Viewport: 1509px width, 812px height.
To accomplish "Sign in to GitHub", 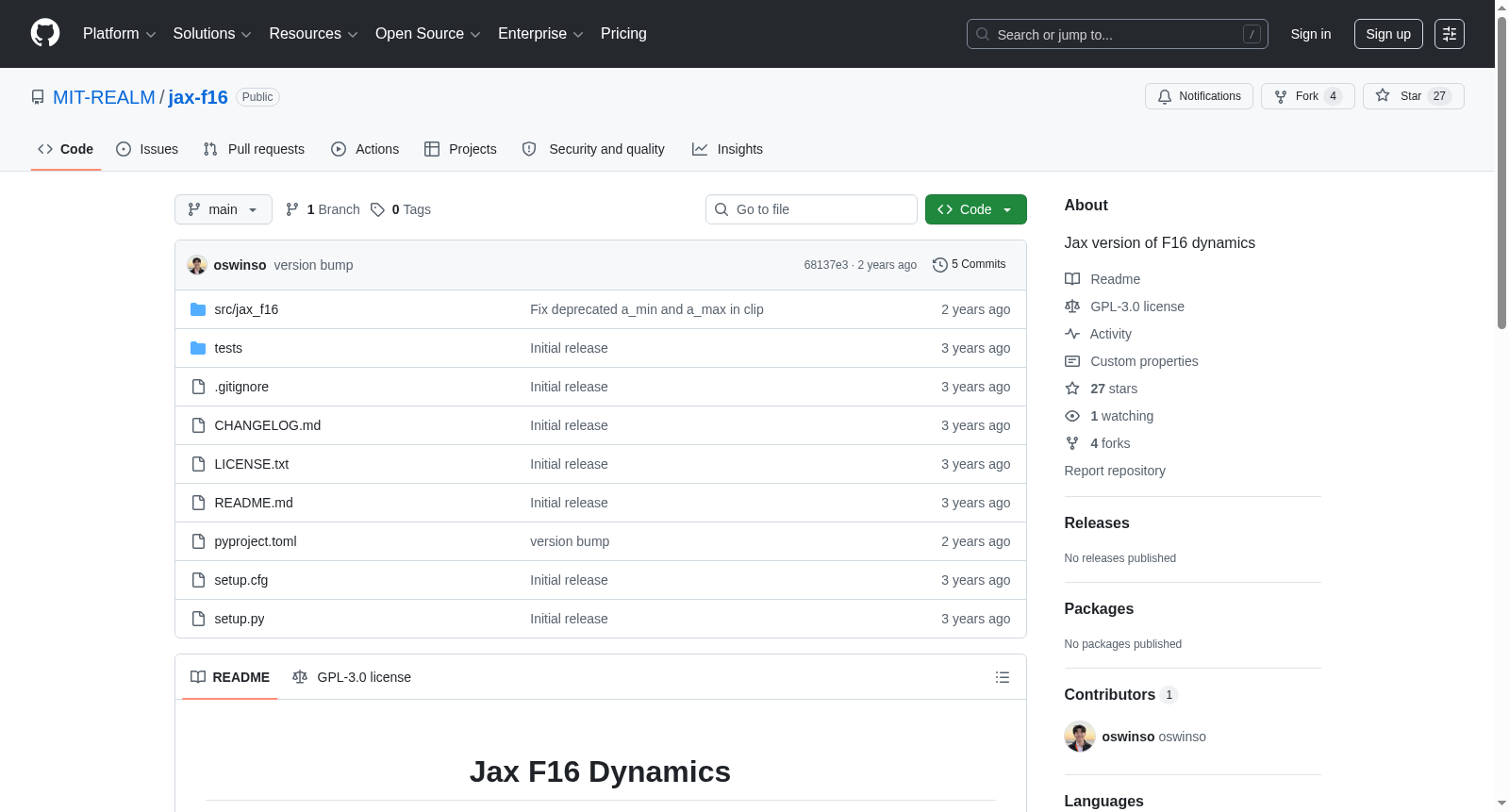I will (x=1311, y=34).
